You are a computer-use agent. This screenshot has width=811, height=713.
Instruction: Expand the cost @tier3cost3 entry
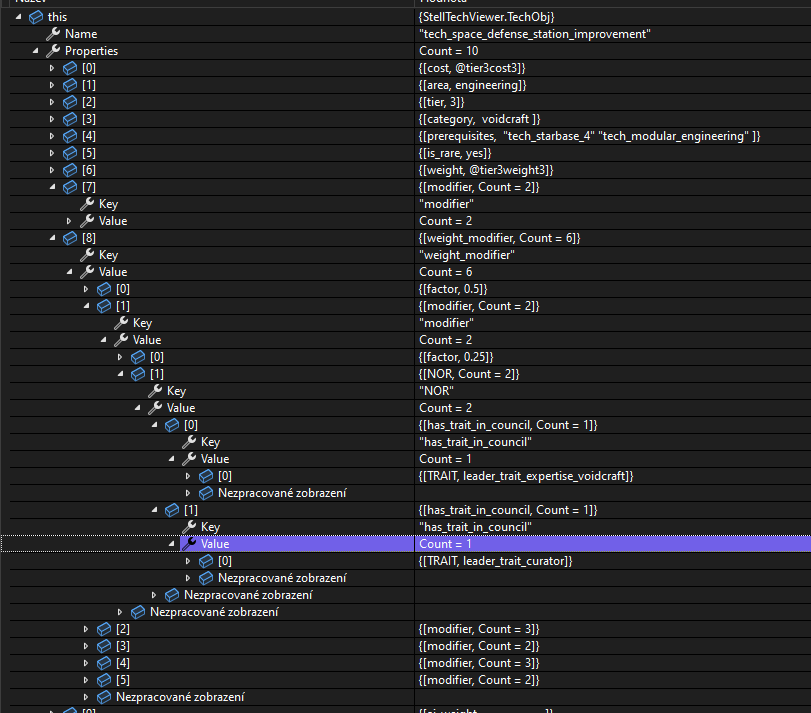[x=52, y=68]
